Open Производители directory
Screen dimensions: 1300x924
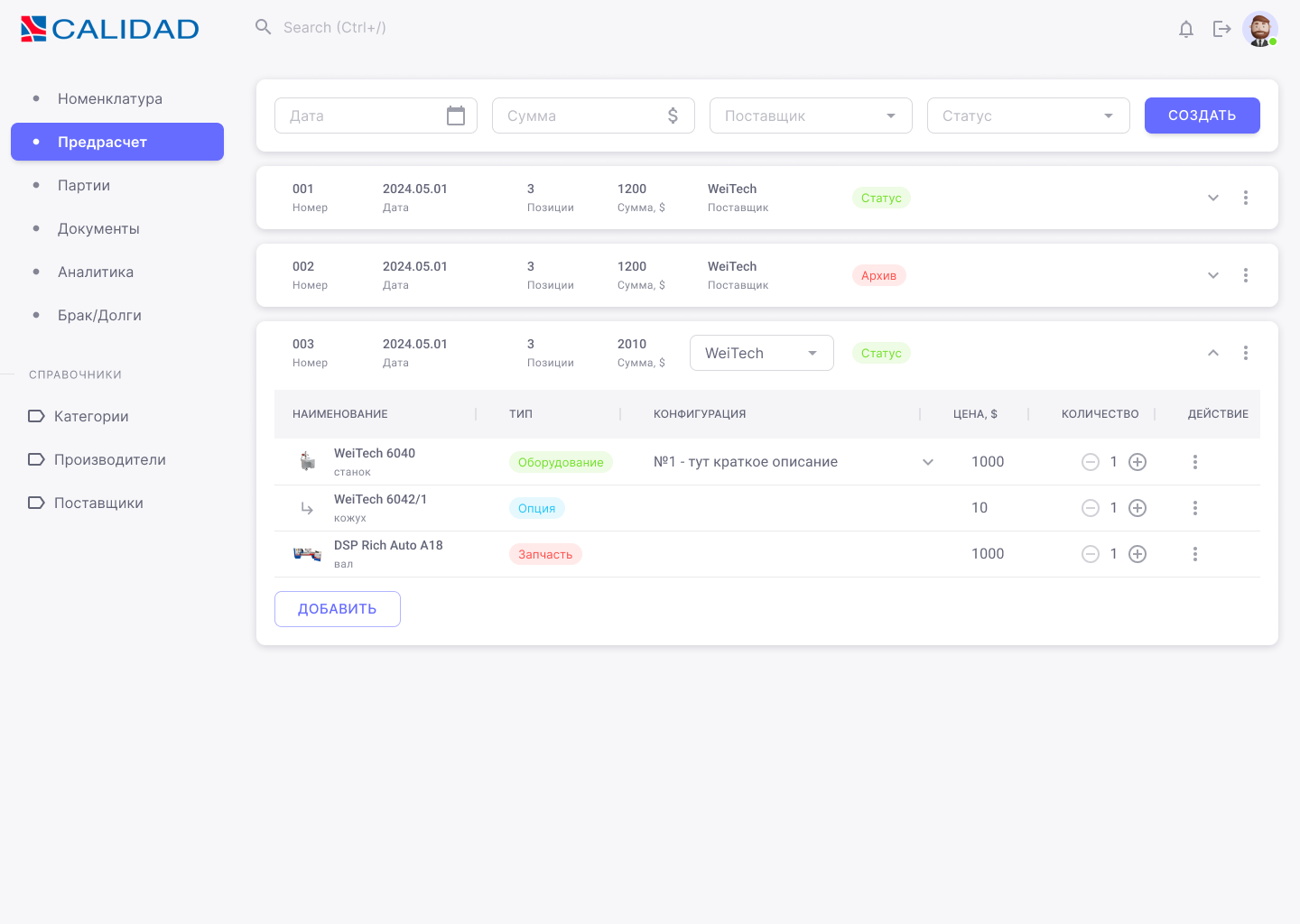point(110,459)
